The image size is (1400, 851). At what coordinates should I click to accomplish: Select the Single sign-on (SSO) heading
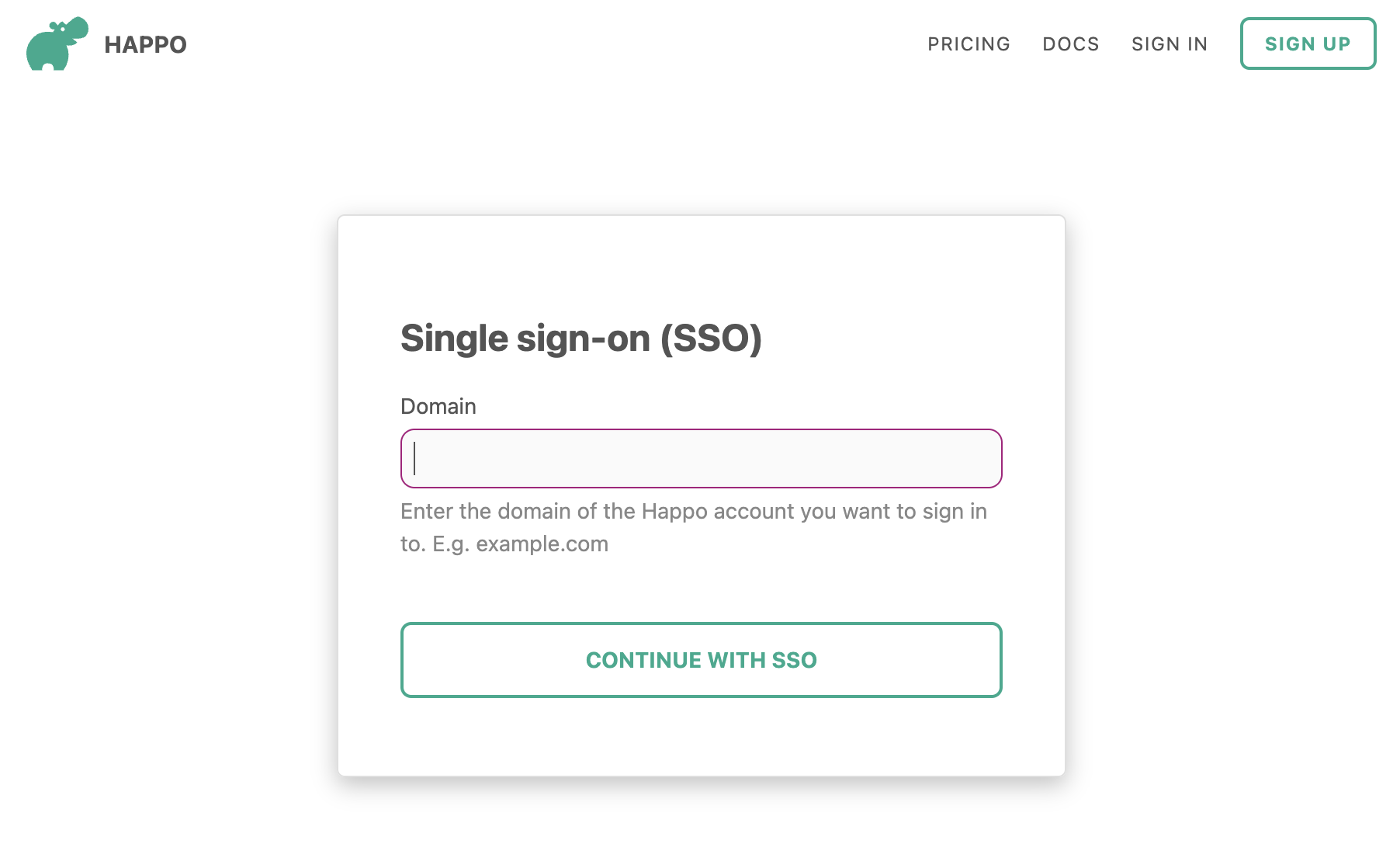(580, 338)
